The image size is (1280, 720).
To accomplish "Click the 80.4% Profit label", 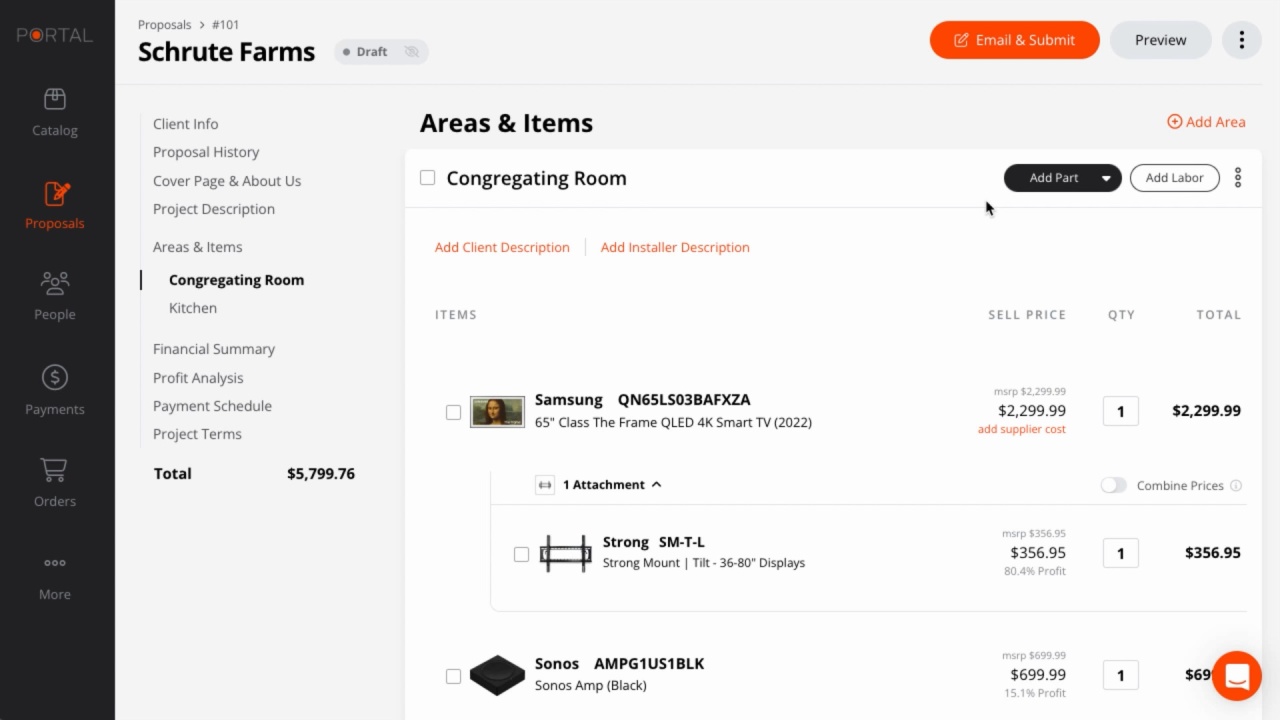I will (1035, 571).
